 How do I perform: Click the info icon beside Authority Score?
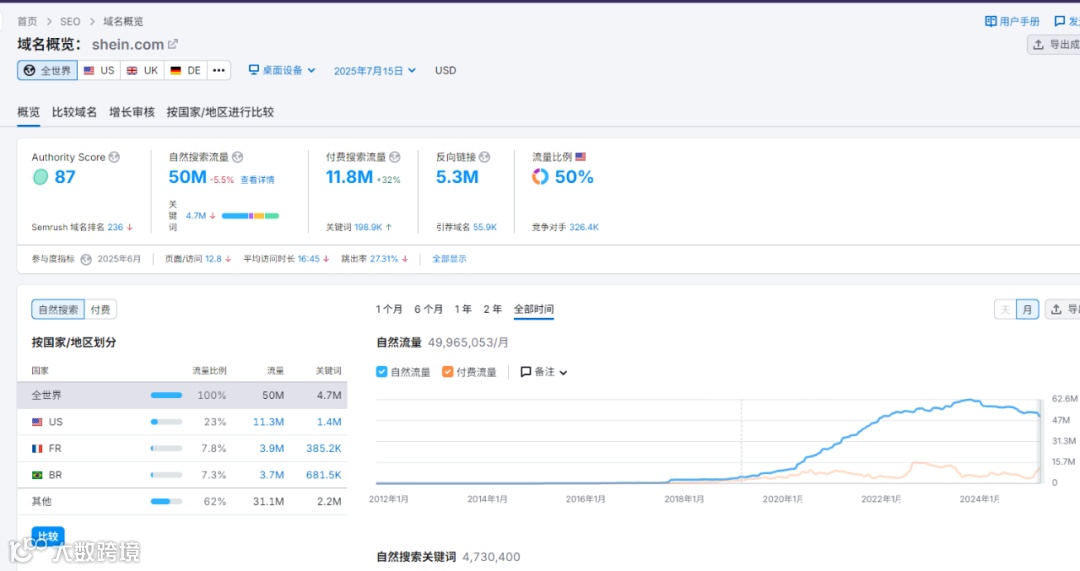[114, 157]
